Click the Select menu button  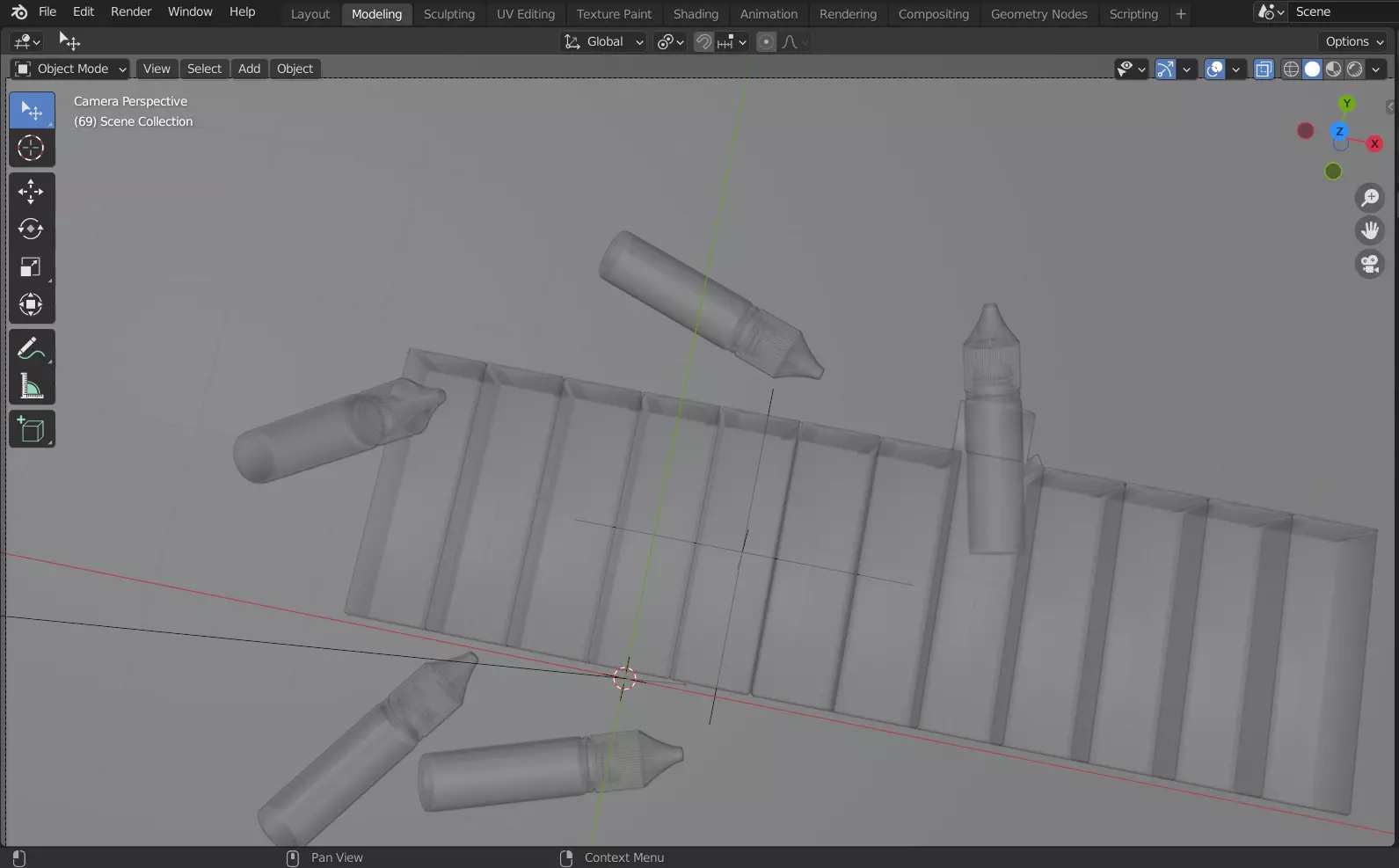click(204, 69)
